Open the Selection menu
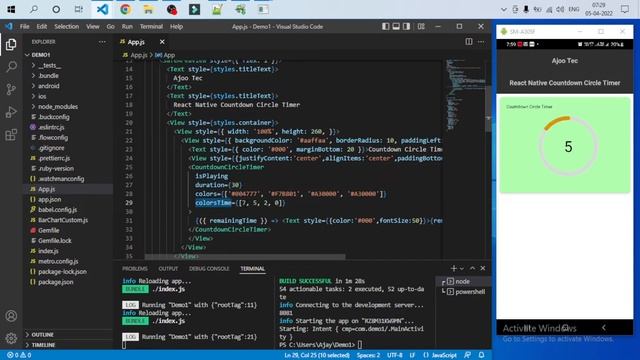Image resolution: width=640 pixels, height=360 pixels. click(67, 27)
